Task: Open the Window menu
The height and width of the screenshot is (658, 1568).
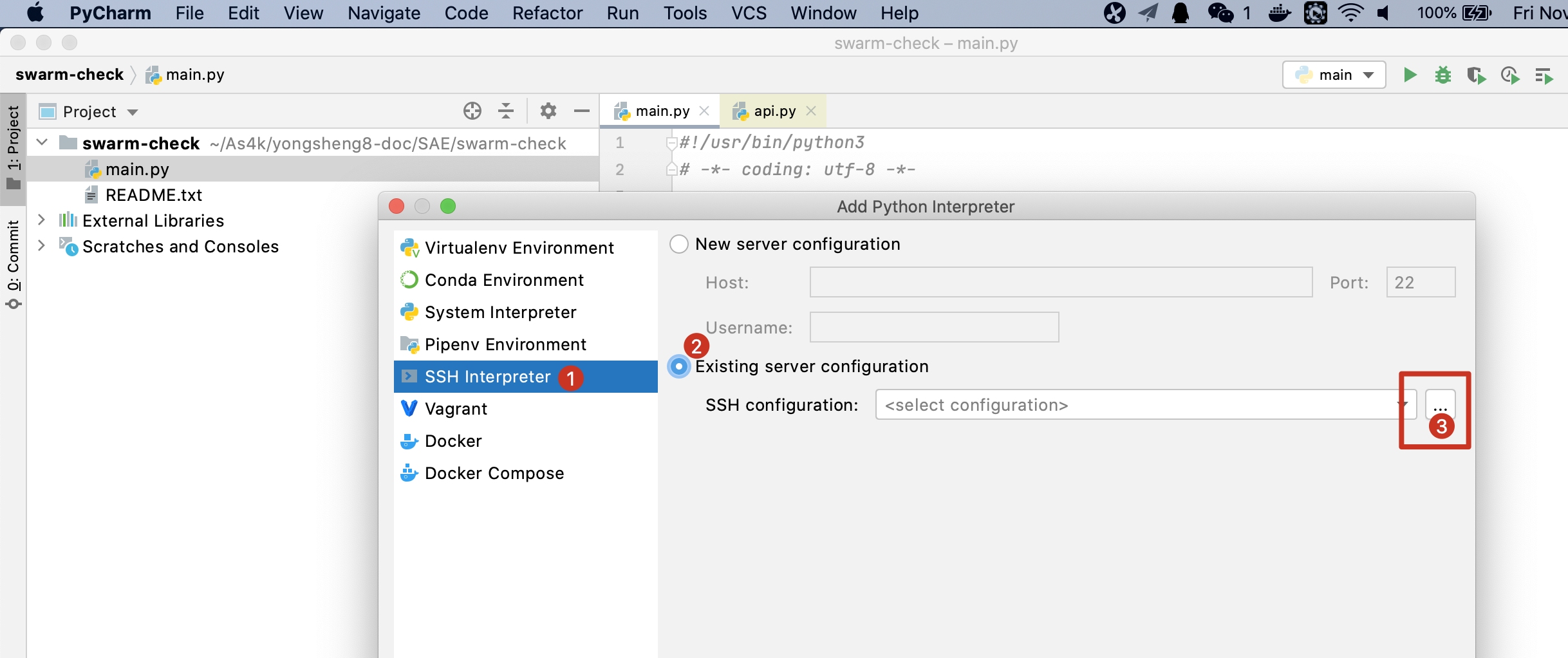Action: click(823, 13)
